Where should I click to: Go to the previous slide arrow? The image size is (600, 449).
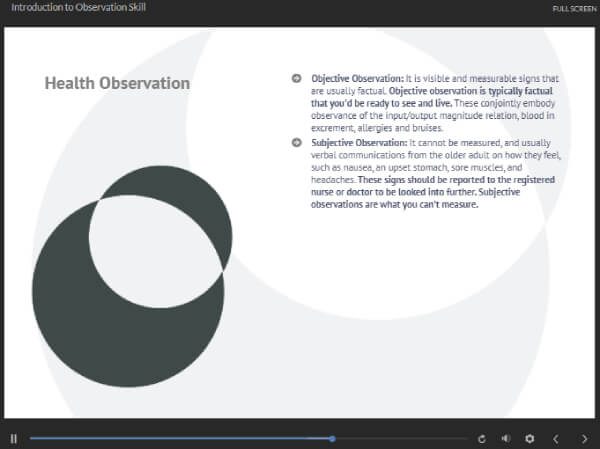pyautogui.click(x=556, y=438)
